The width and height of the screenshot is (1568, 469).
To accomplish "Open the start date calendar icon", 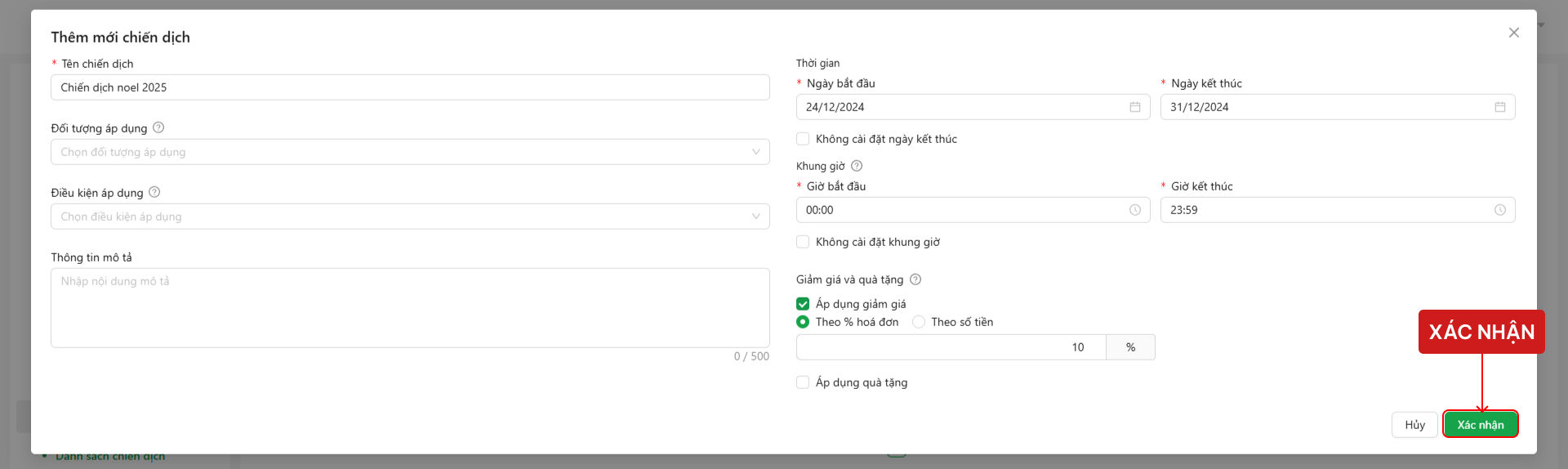I will pos(1134,107).
